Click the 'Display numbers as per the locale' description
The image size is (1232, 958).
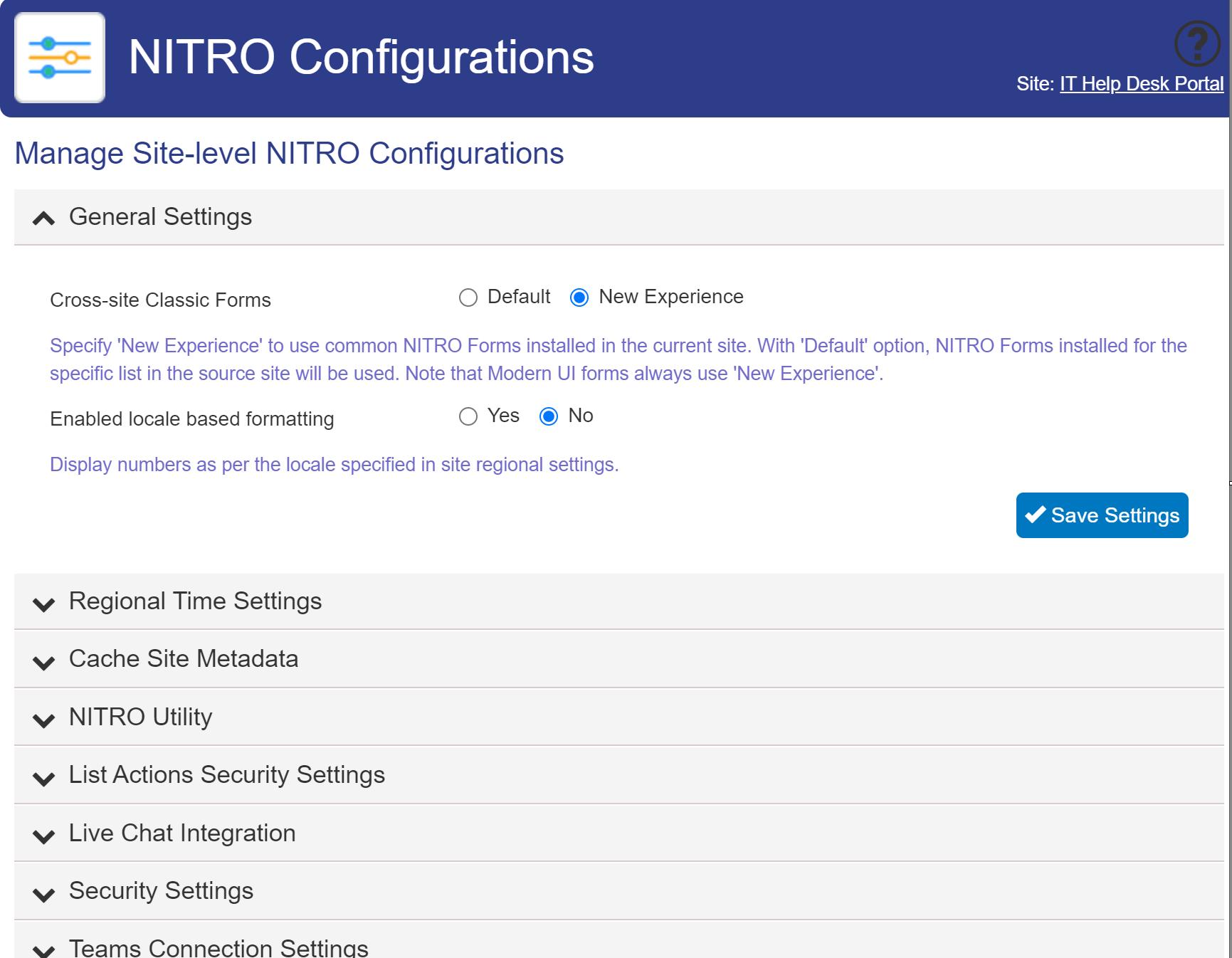(x=334, y=465)
